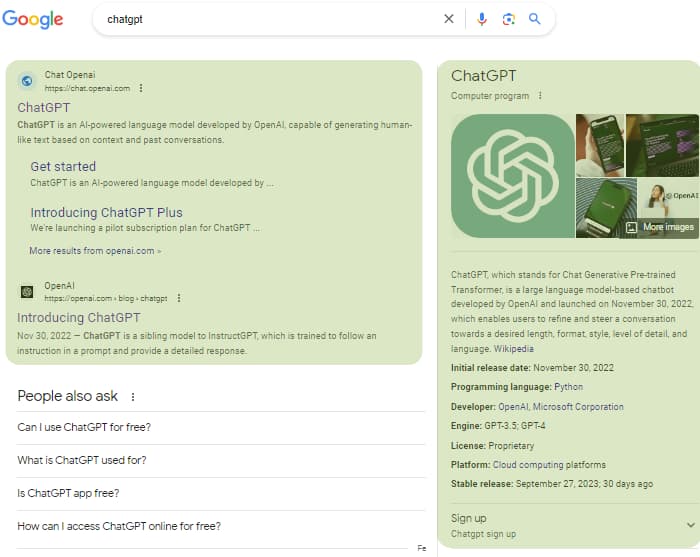
Task: Click the magnifying glass search button
Action: coord(535,19)
